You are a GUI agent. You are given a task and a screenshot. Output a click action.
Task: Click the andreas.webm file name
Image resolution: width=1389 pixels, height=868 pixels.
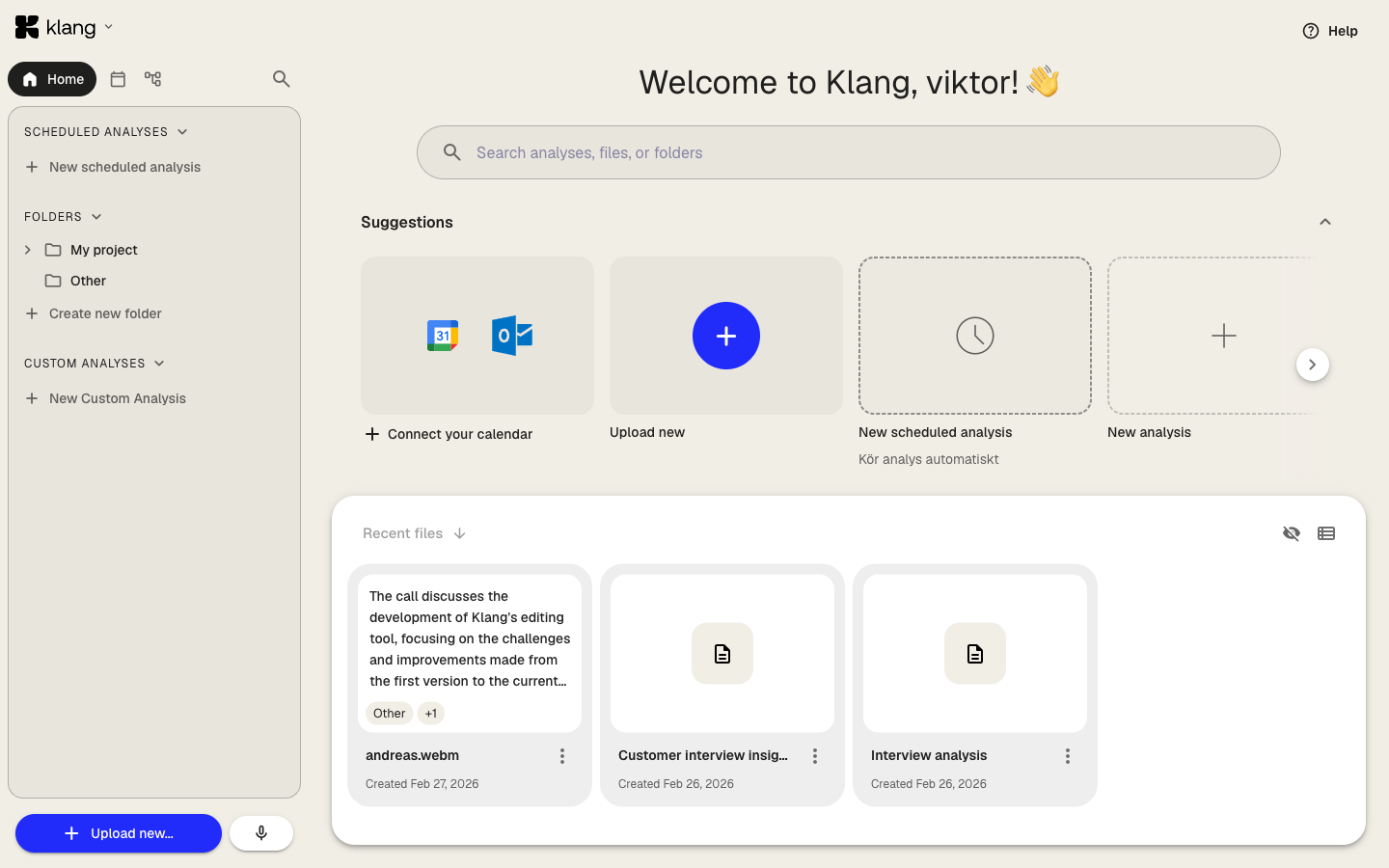click(x=412, y=755)
